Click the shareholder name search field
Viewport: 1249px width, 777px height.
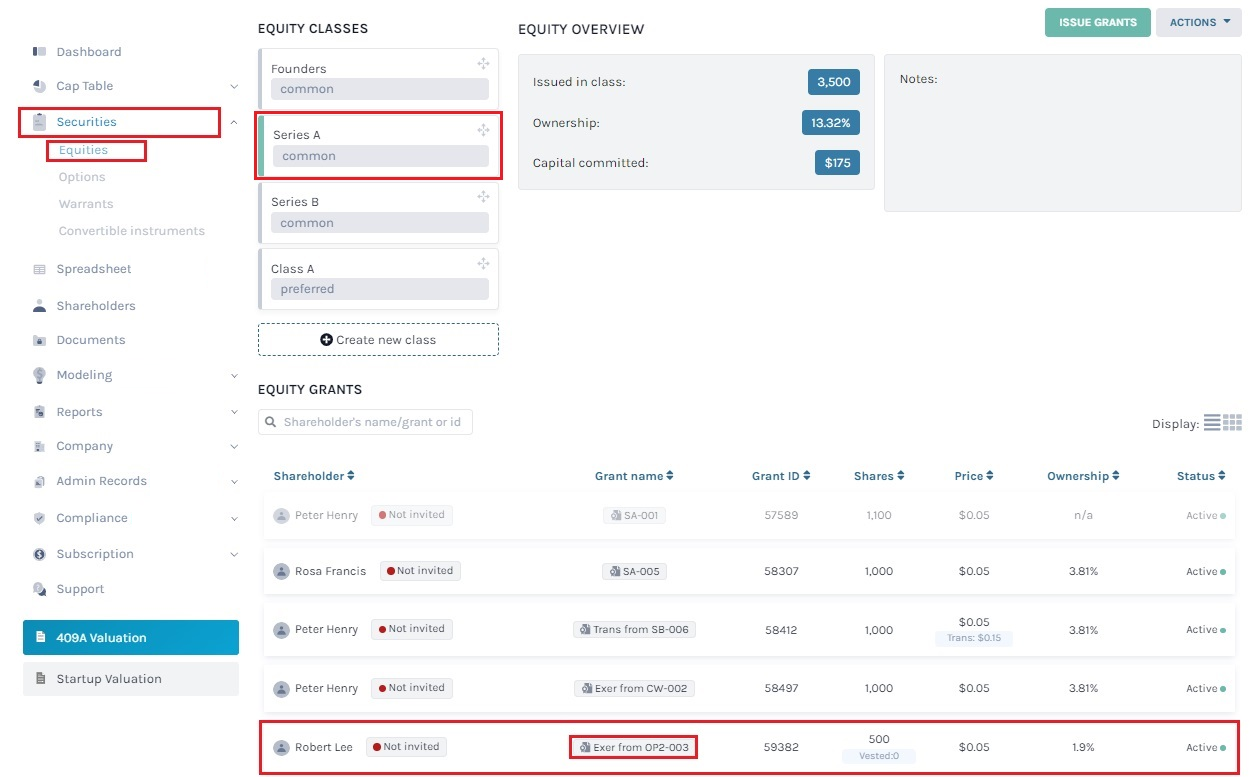(x=365, y=422)
